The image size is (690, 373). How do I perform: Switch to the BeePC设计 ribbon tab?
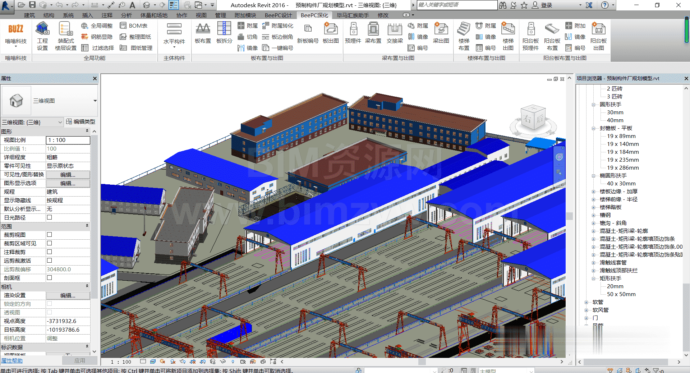pos(278,15)
